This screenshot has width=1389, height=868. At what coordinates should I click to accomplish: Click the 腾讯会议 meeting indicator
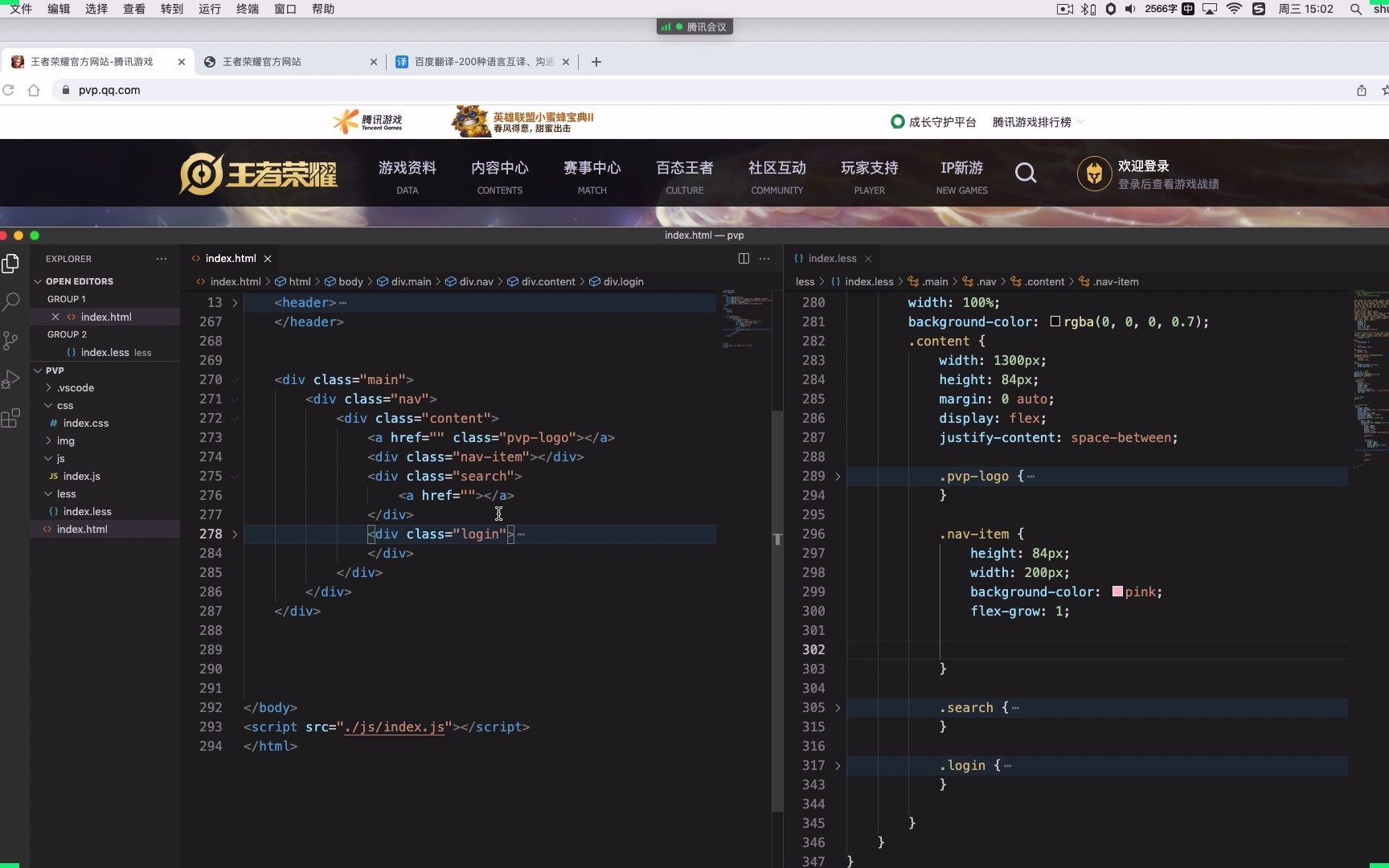point(694,27)
